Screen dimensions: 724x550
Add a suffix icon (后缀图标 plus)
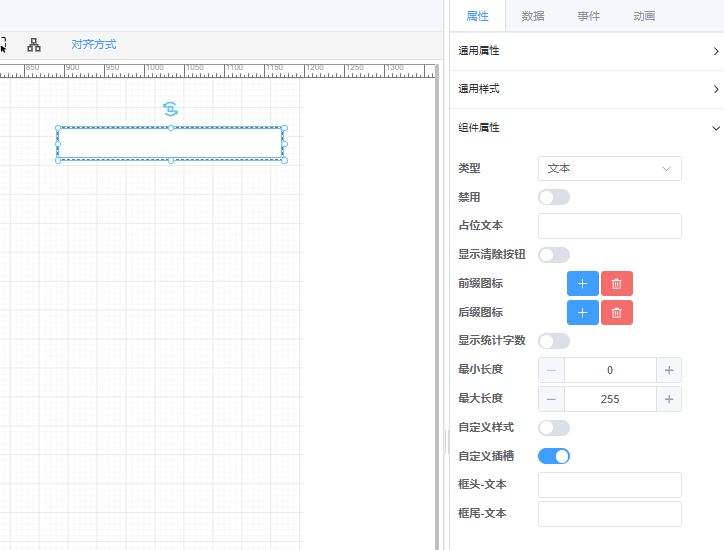pyautogui.click(x=583, y=313)
